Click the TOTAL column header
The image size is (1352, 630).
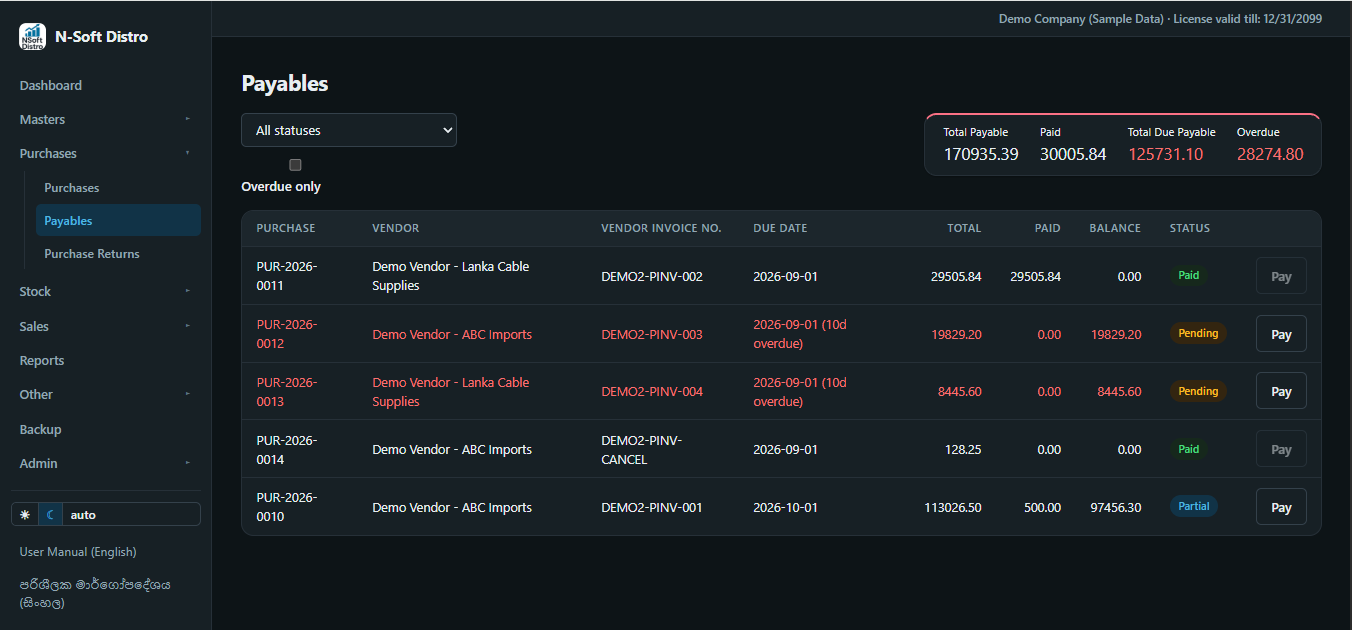click(x=964, y=228)
